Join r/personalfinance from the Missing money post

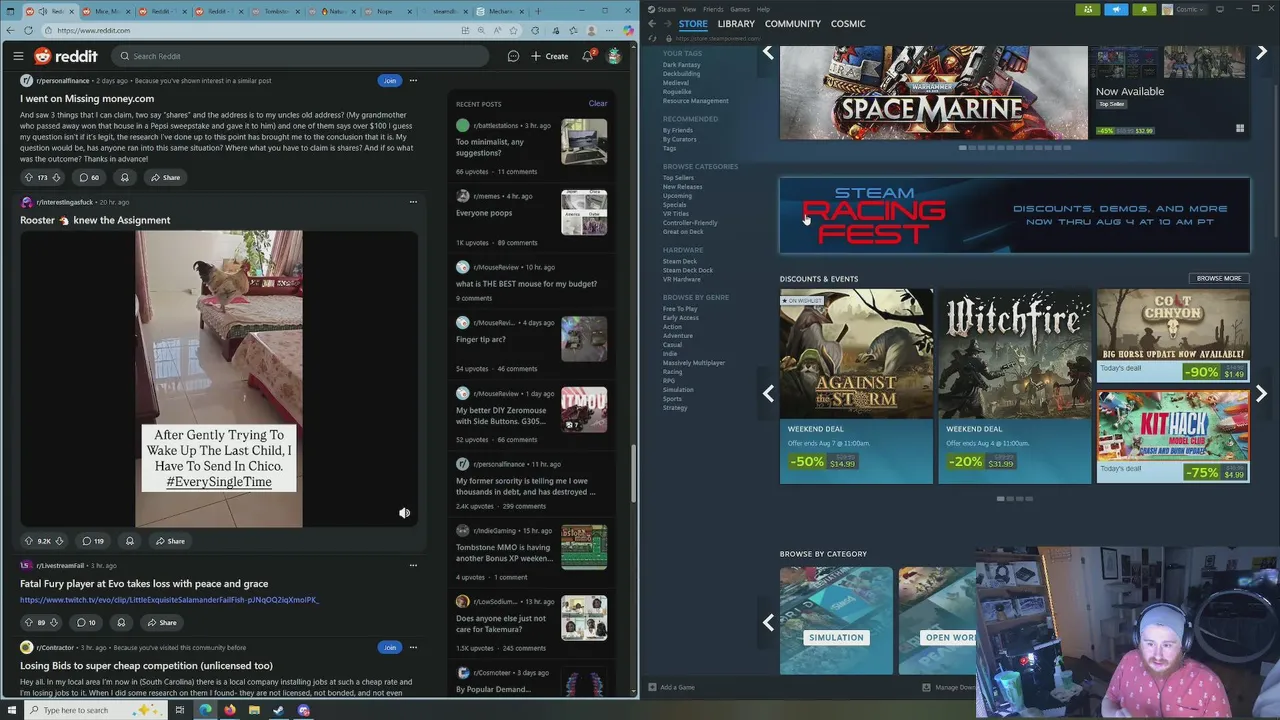point(389,80)
